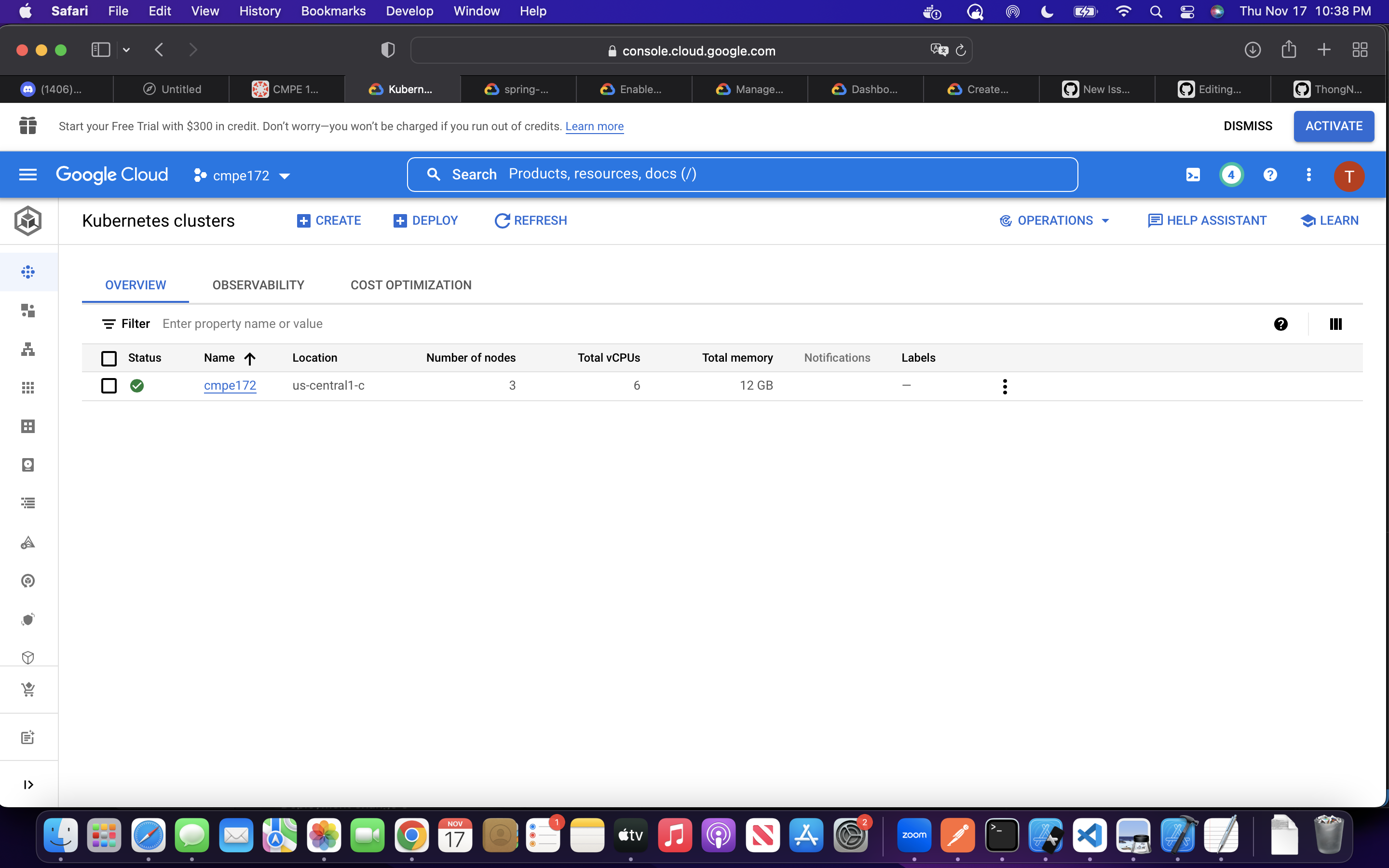This screenshot has height=868, width=1389.
Task: Click the CREATE cluster button
Action: (x=328, y=220)
